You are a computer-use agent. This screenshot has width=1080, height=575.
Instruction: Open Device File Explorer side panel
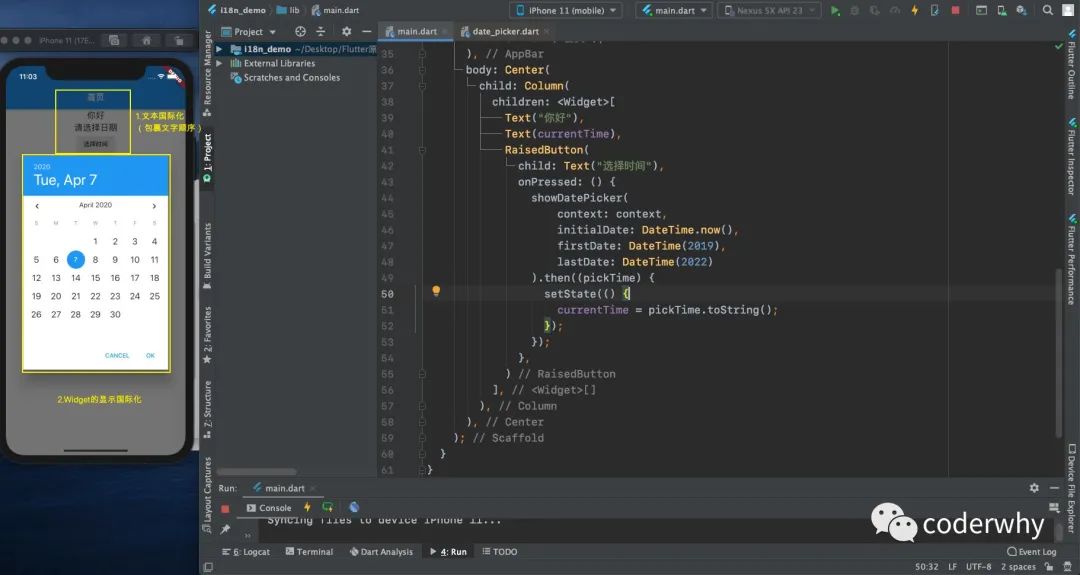(1072, 488)
